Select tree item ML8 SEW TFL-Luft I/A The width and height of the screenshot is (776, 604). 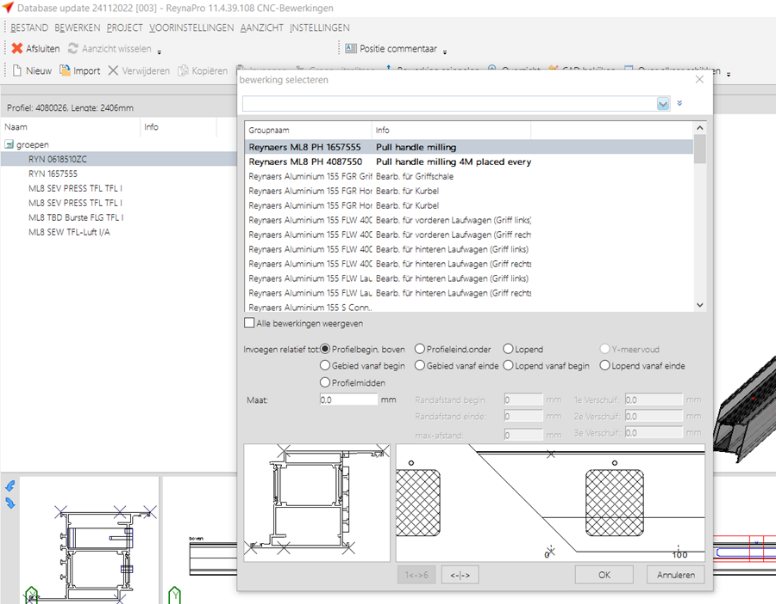pos(69,232)
